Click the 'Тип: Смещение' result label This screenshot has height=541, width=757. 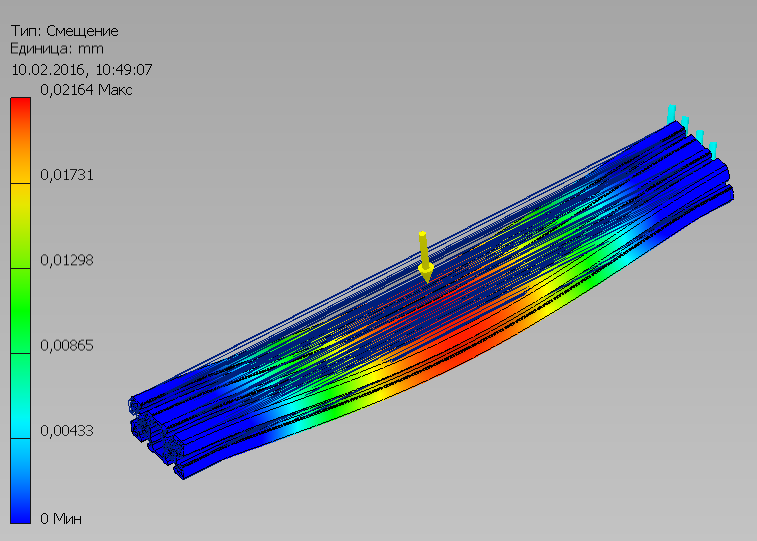[x=64, y=31]
